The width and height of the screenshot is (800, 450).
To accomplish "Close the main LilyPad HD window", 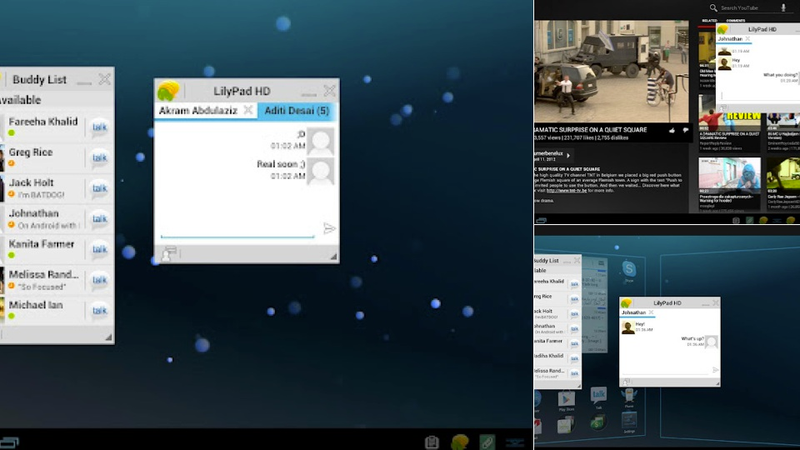I will pyautogui.click(x=330, y=91).
